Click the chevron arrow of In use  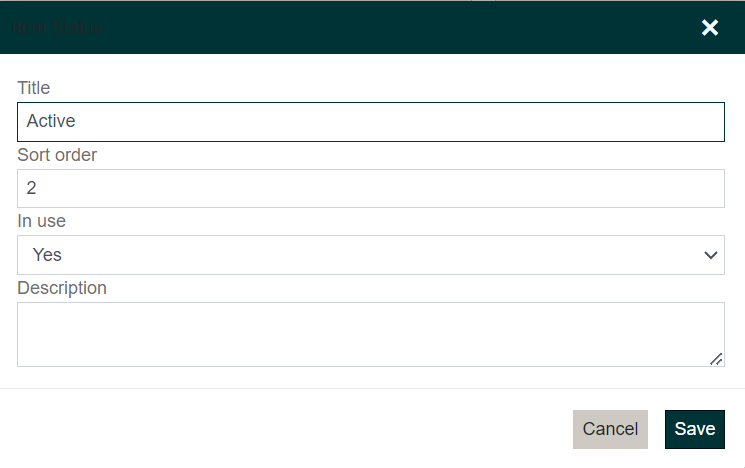click(711, 255)
